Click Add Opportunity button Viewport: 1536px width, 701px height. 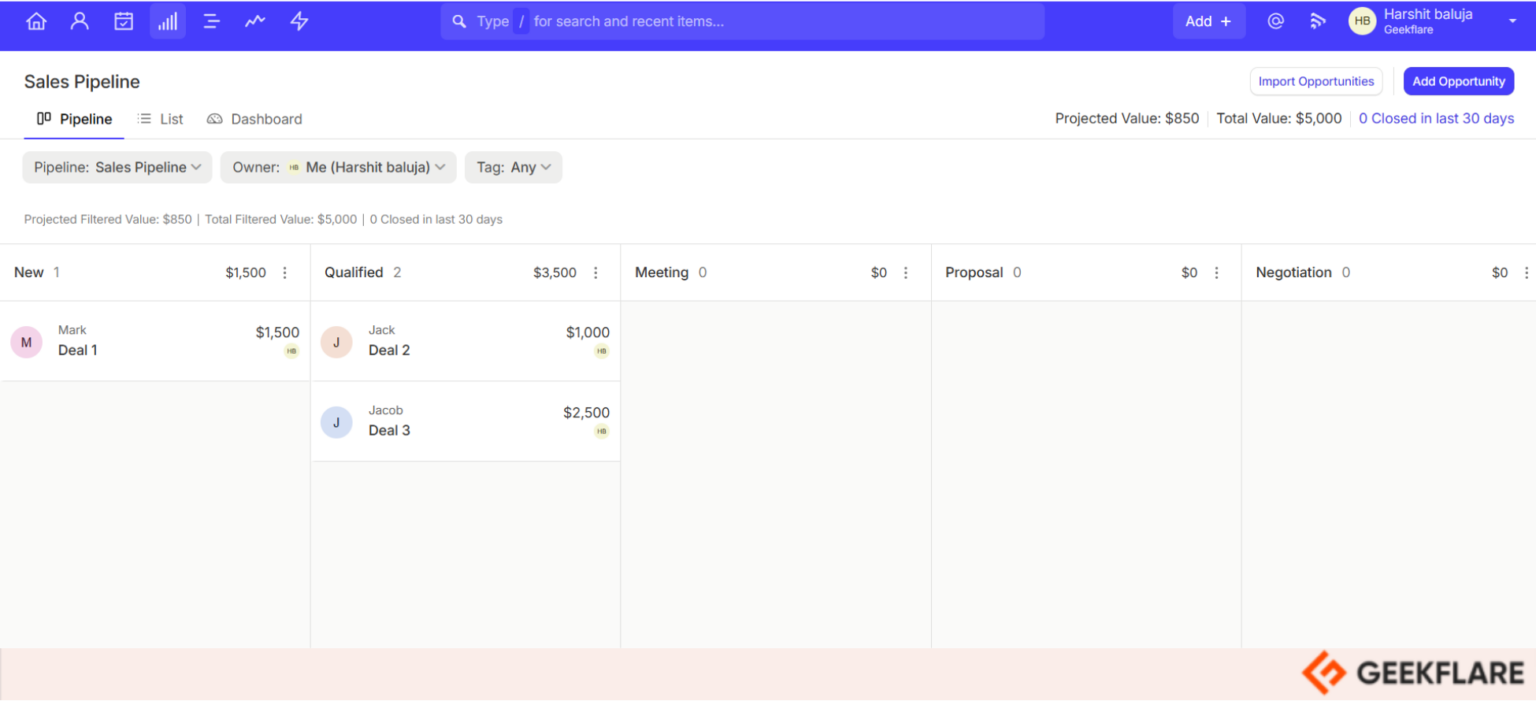pos(1458,82)
